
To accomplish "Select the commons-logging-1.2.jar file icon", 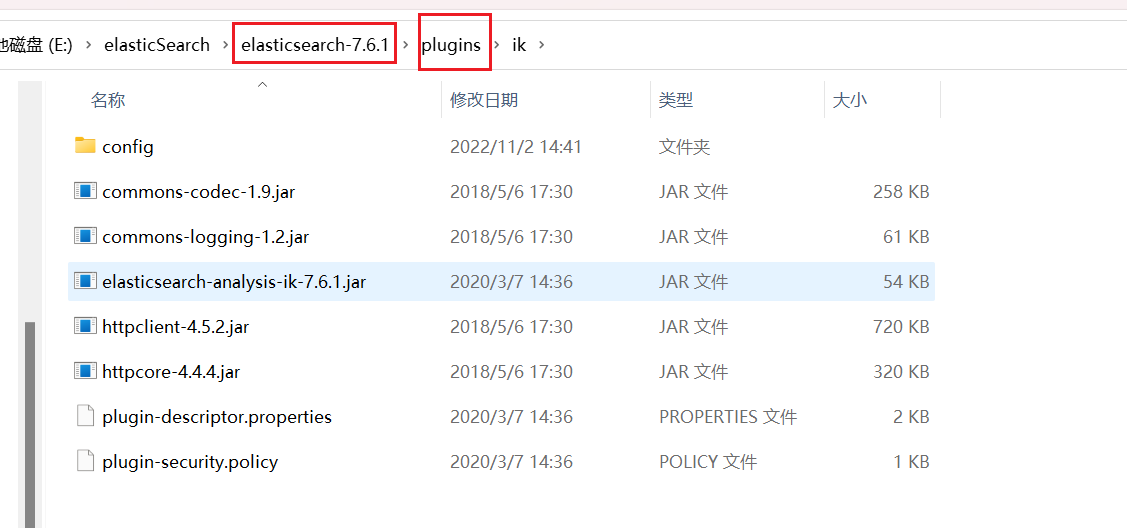I will click(85, 236).
